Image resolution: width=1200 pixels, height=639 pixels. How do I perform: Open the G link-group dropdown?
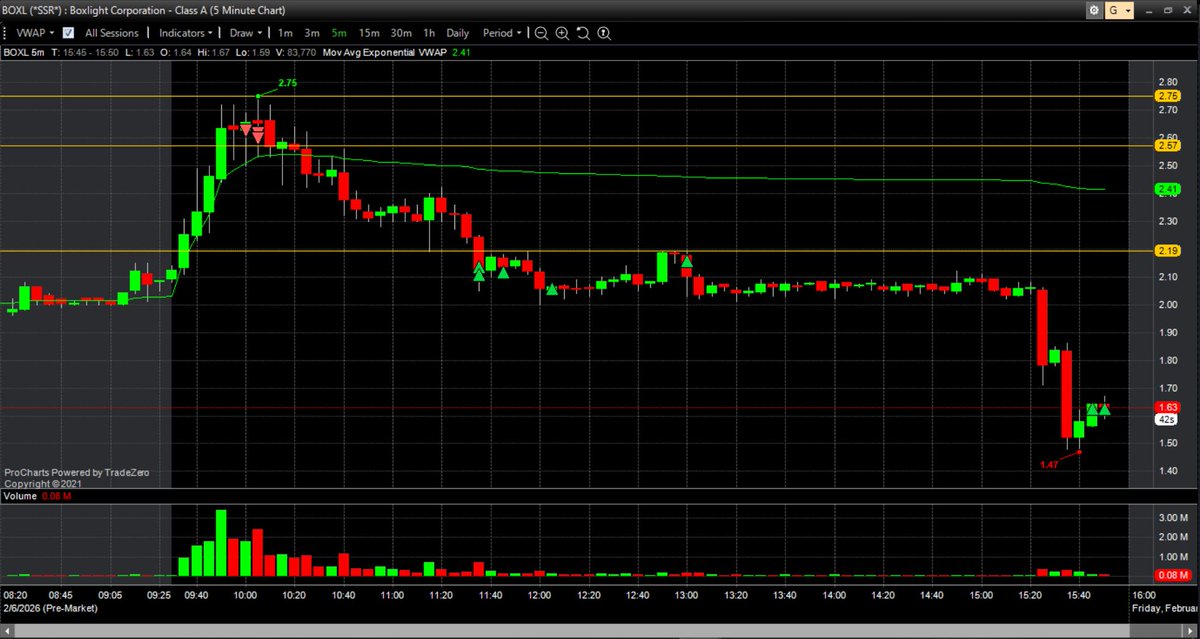[1121, 10]
